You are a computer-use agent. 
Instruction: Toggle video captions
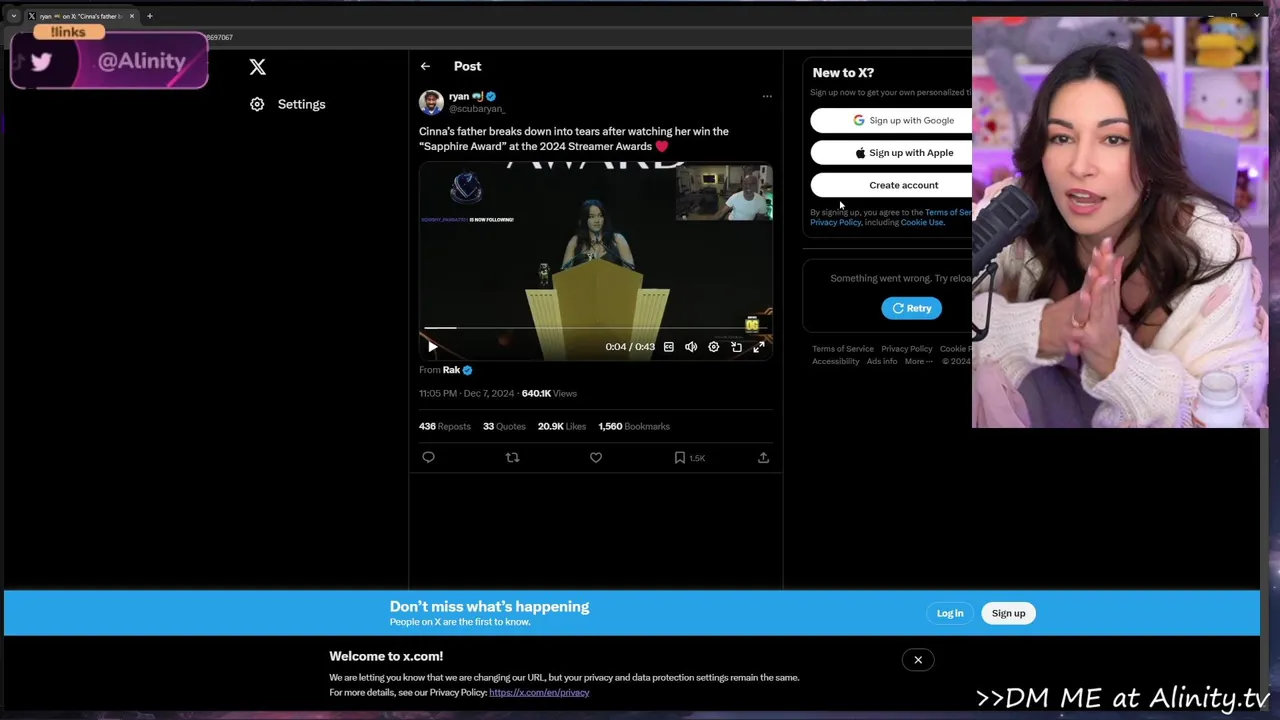click(x=669, y=347)
